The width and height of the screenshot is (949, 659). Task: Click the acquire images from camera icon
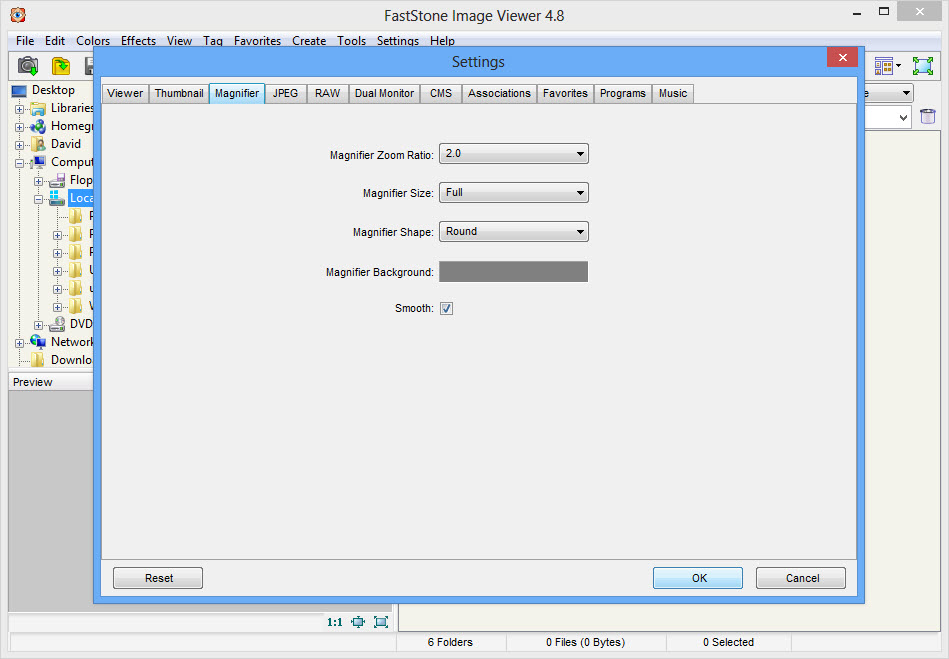tap(28, 65)
